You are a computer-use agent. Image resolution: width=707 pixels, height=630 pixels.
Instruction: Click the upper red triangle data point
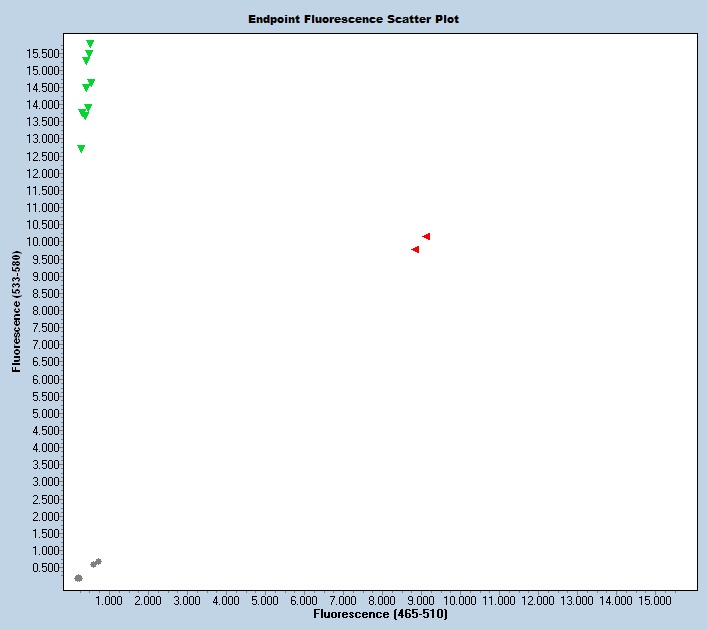pyautogui.click(x=426, y=237)
